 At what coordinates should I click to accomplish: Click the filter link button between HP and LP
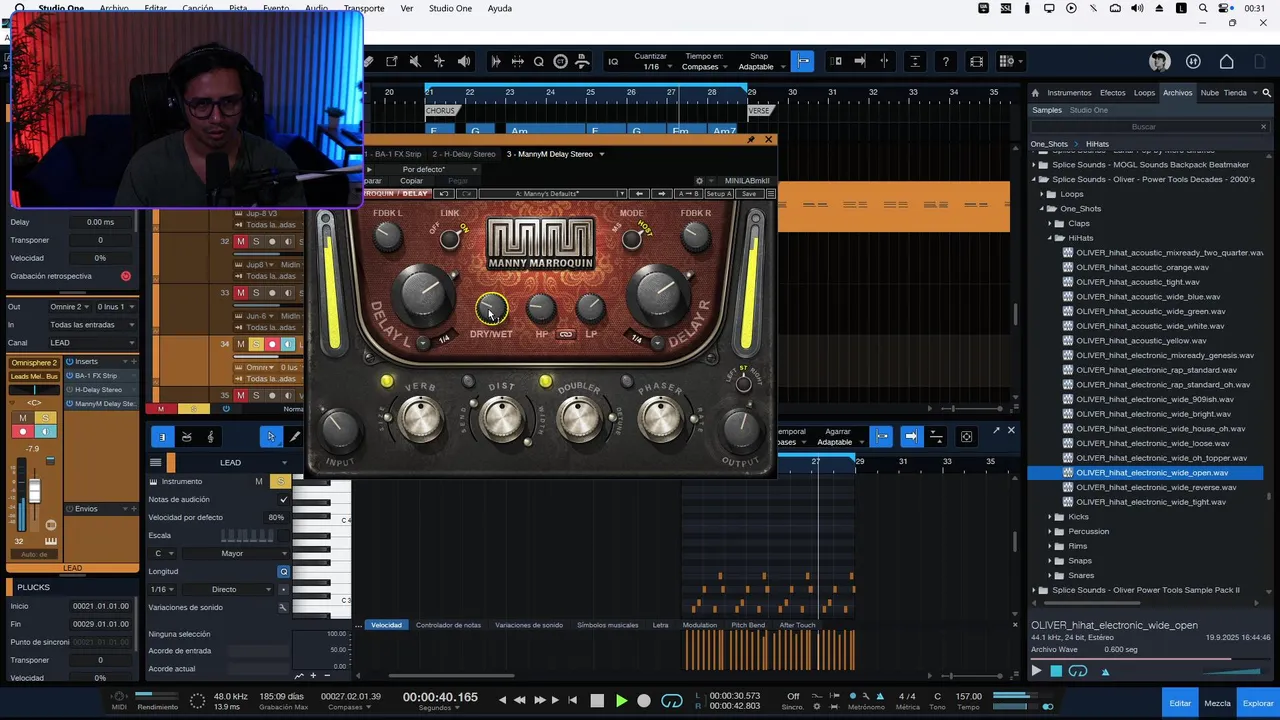point(566,334)
